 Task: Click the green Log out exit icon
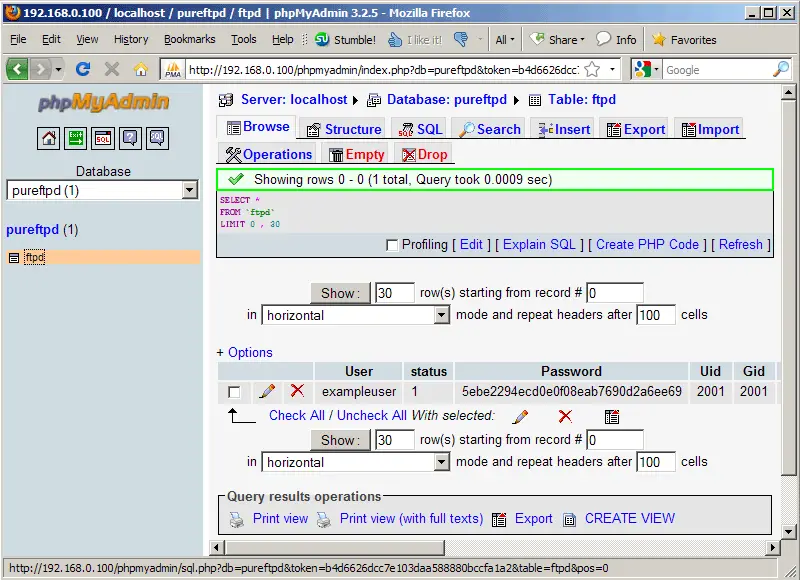tap(76, 138)
